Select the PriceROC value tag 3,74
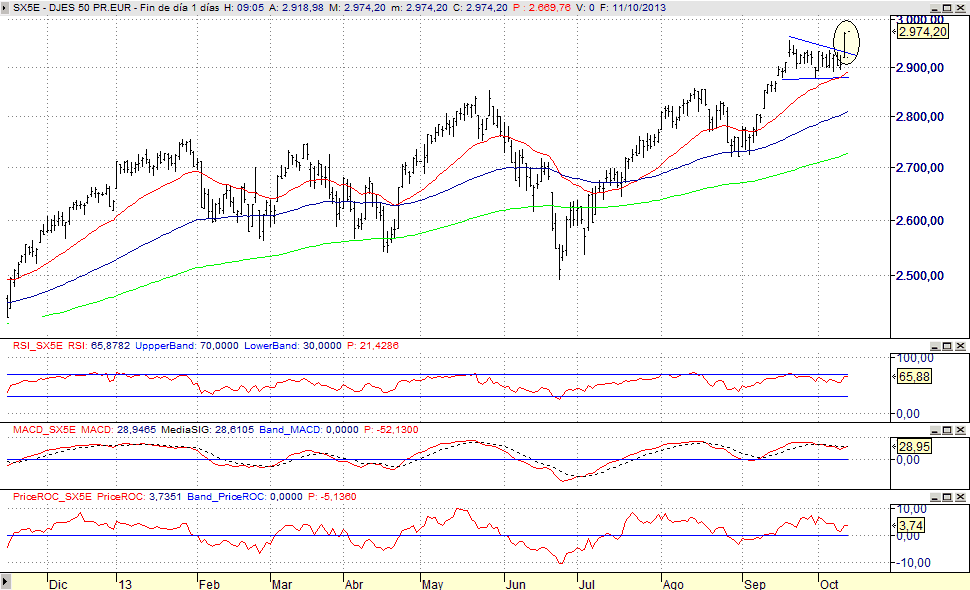970x590 pixels. coord(911,526)
